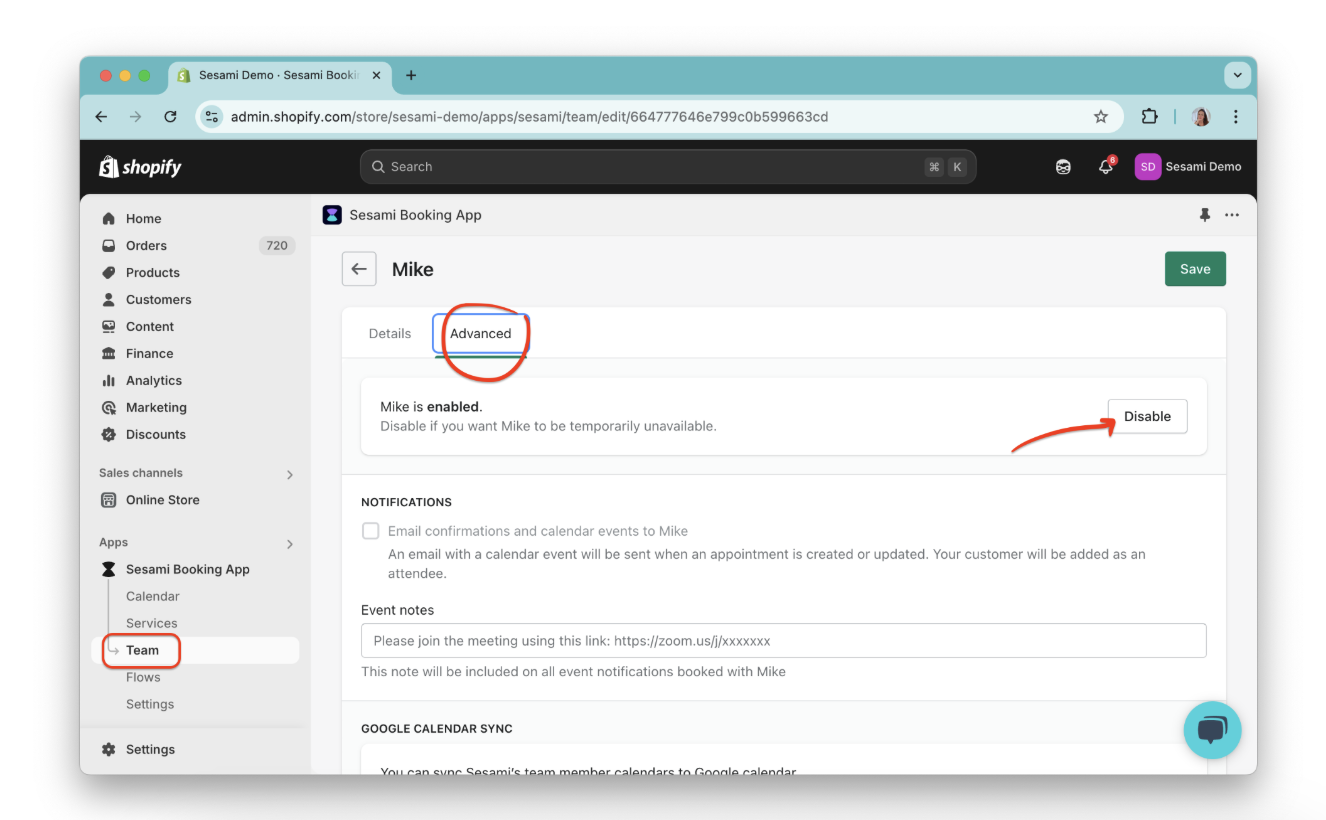The width and height of the screenshot is (1326, 820).
Task: Click the Settings gear in sidebar
Action: pyautogui.click(x=109, y=750)
